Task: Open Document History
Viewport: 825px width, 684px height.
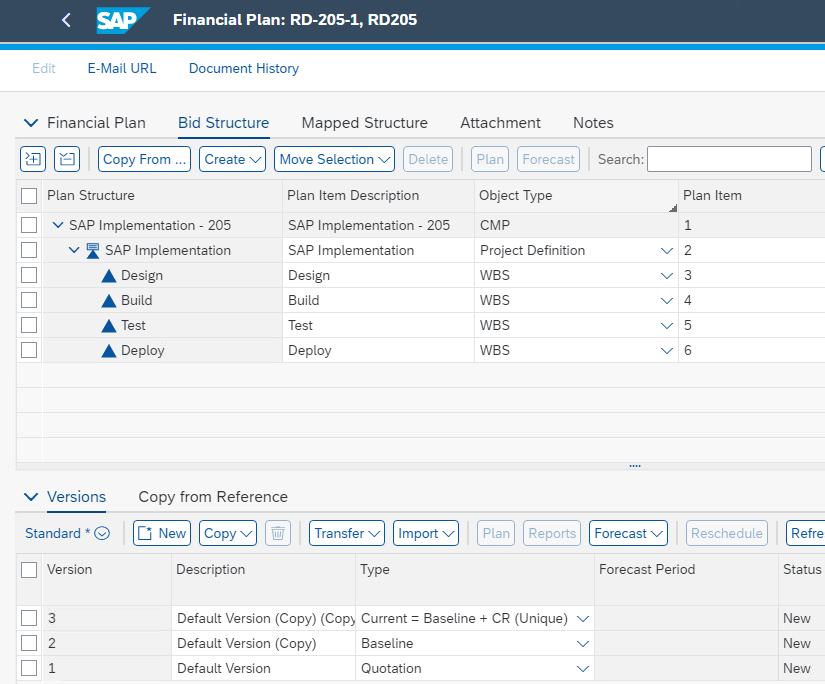Action: tap(244, 68)
